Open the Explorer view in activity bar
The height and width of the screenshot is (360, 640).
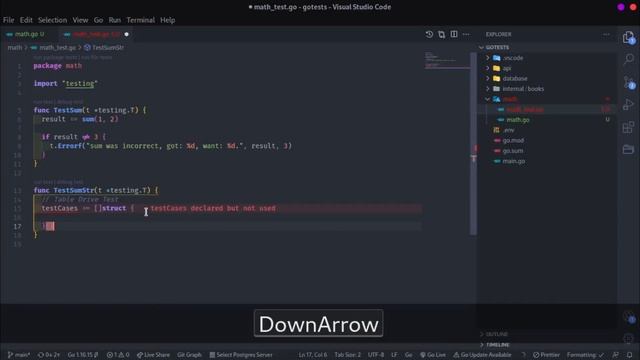click(x=629, y=38)
